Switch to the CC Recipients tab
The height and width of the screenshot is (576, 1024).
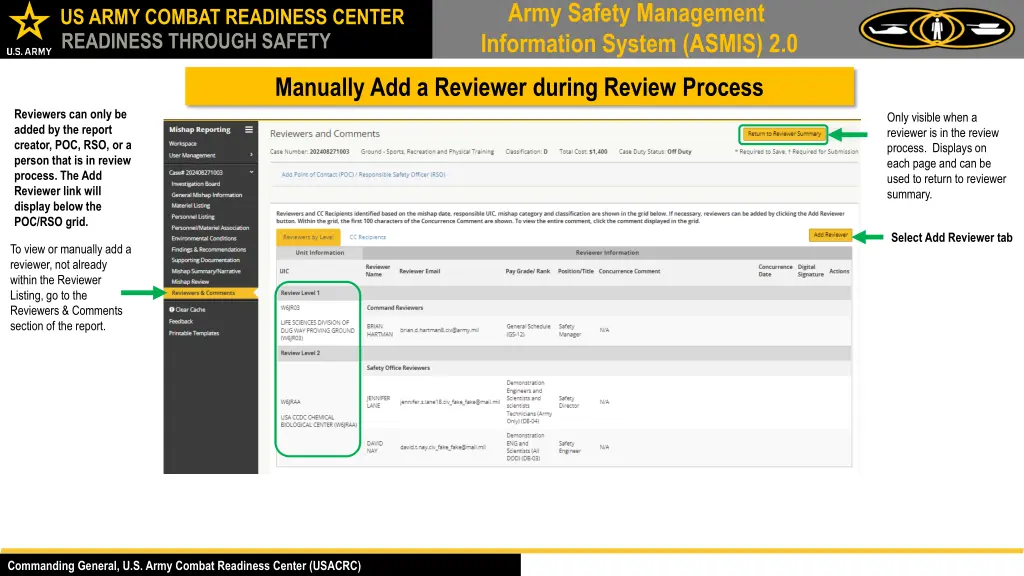pos(368,237)
